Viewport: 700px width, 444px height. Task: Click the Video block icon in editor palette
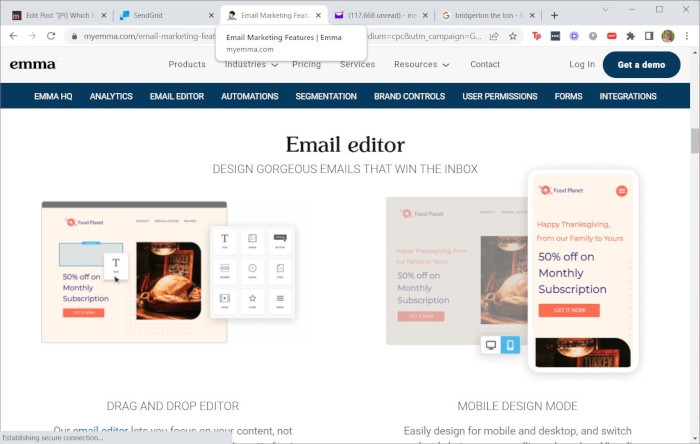(x=225, y=300)
